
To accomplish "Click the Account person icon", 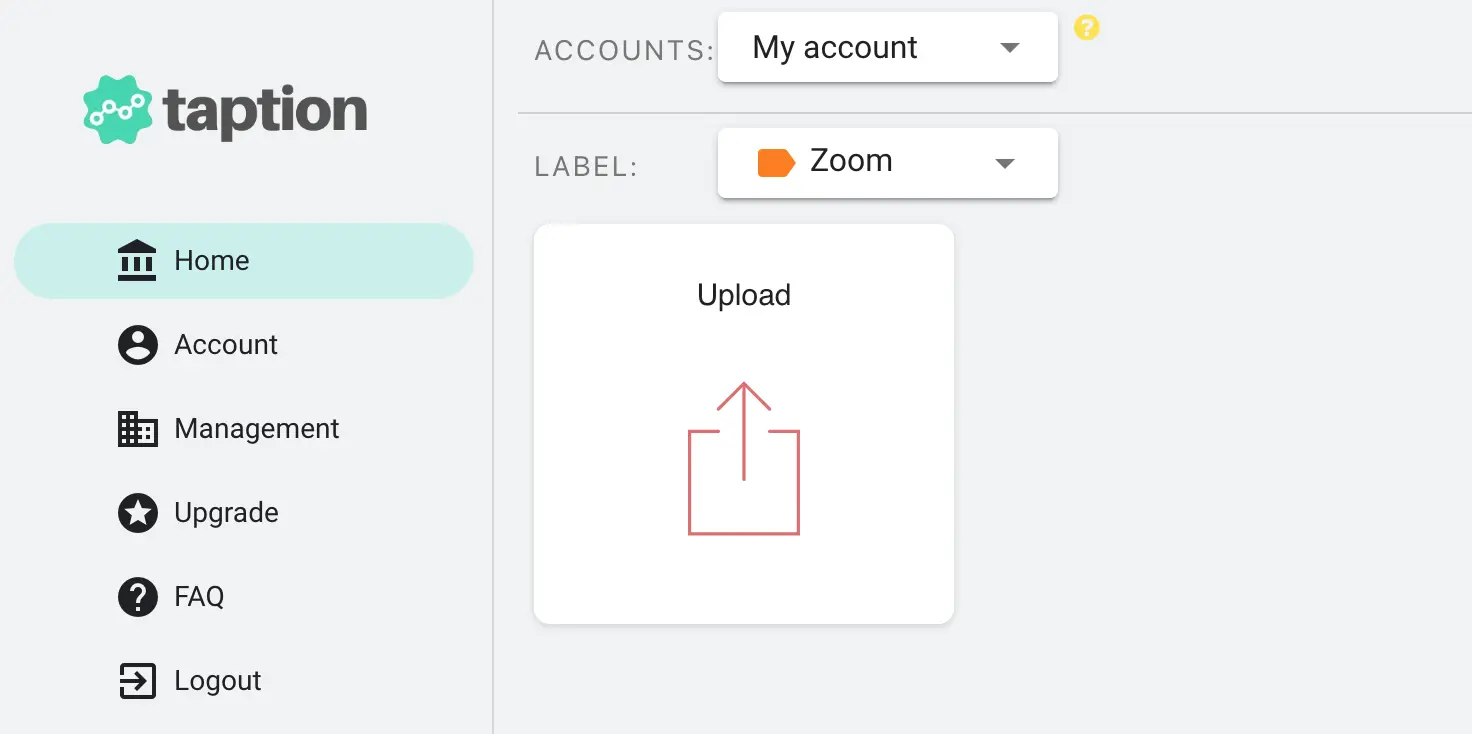I will 137,345.
